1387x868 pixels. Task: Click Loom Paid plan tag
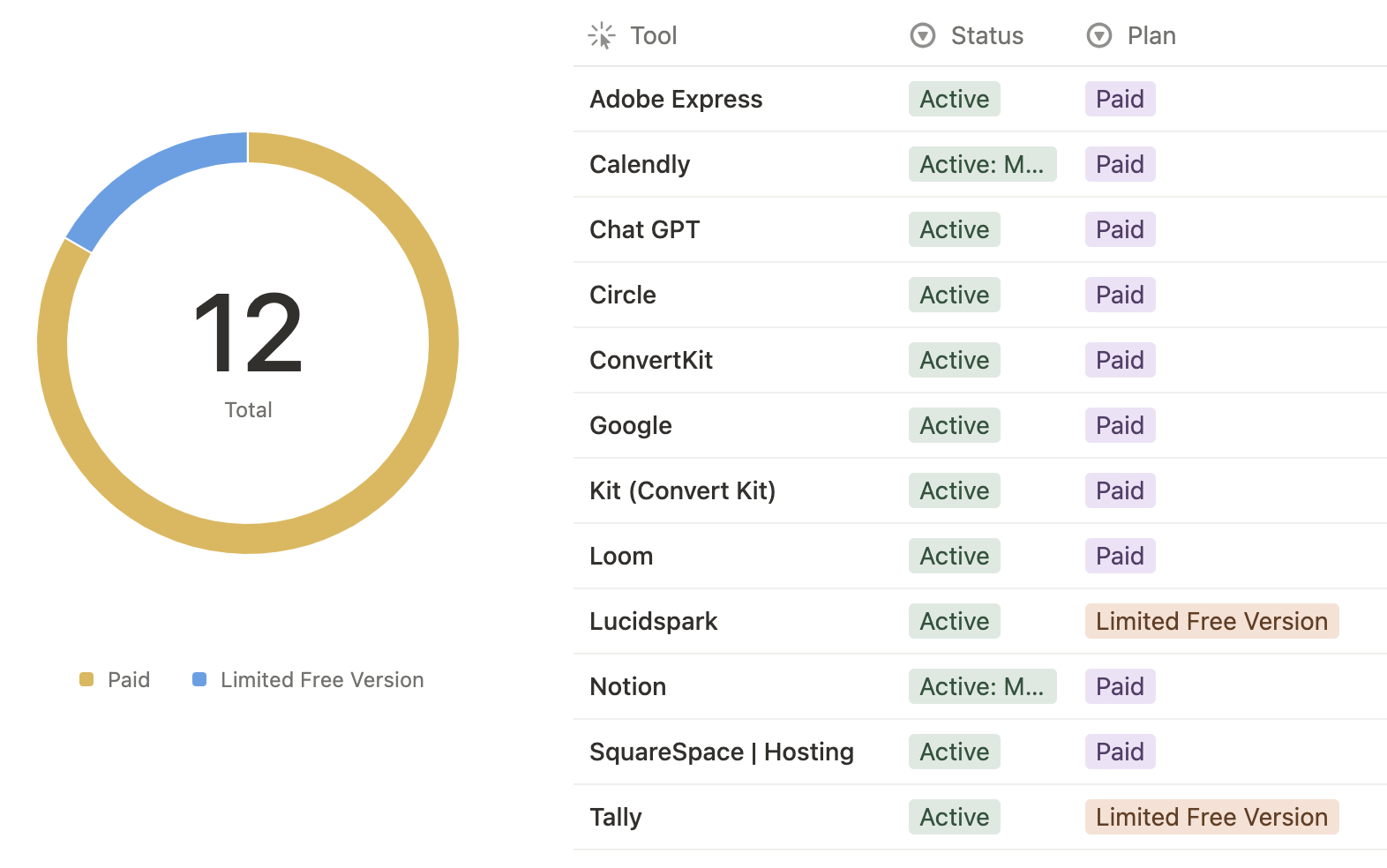point(1121,556)
